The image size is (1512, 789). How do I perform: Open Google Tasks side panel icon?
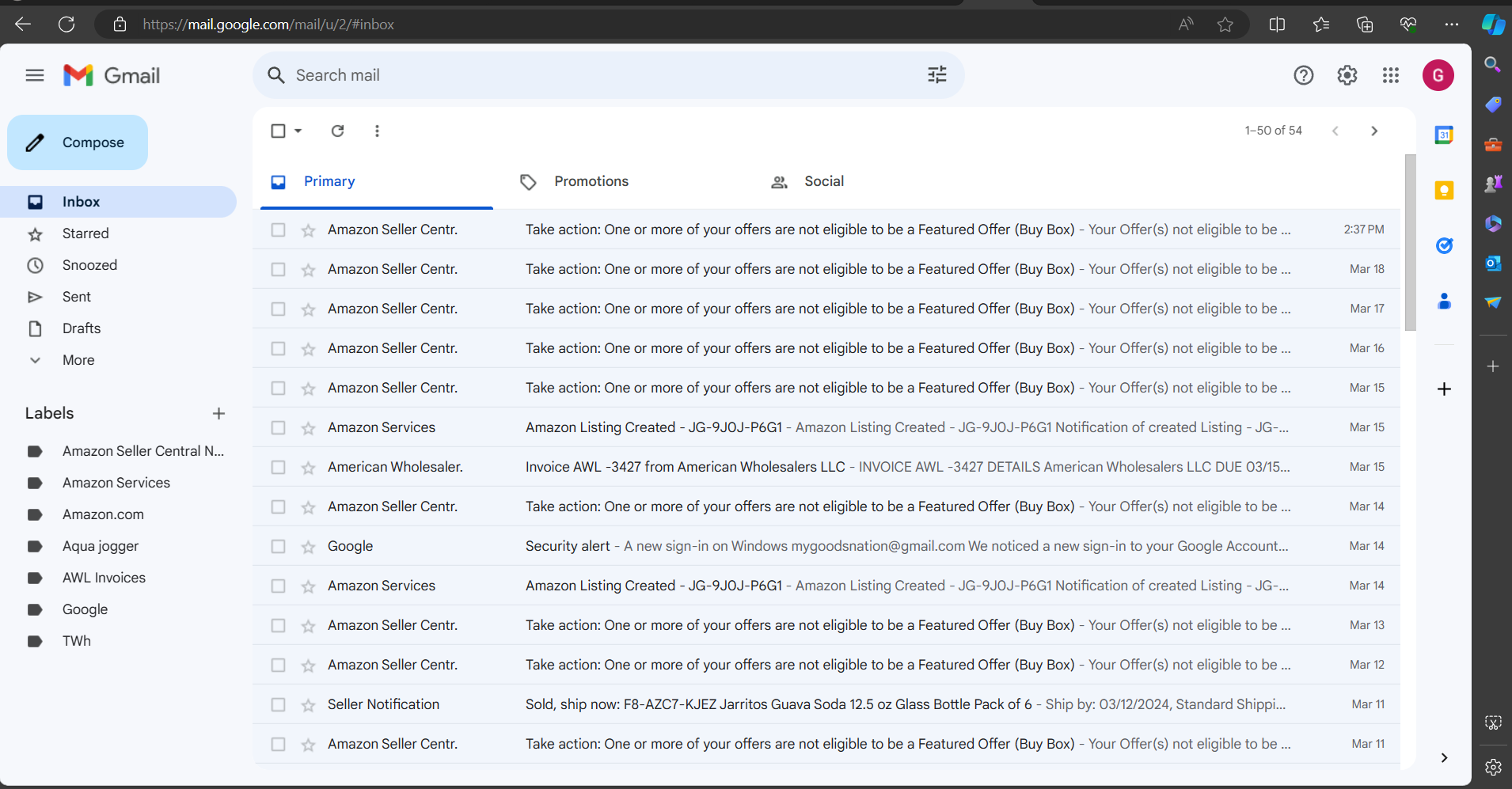[1444, 246]
